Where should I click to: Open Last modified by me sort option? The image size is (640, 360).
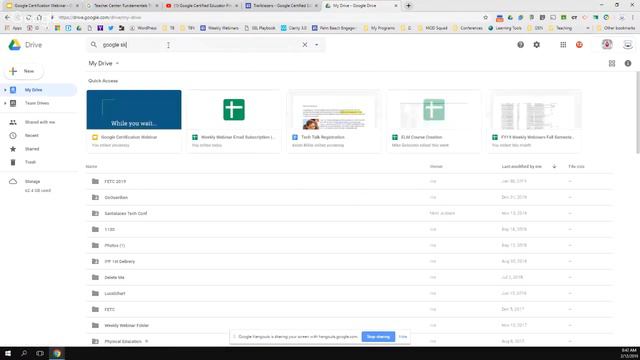522,167
